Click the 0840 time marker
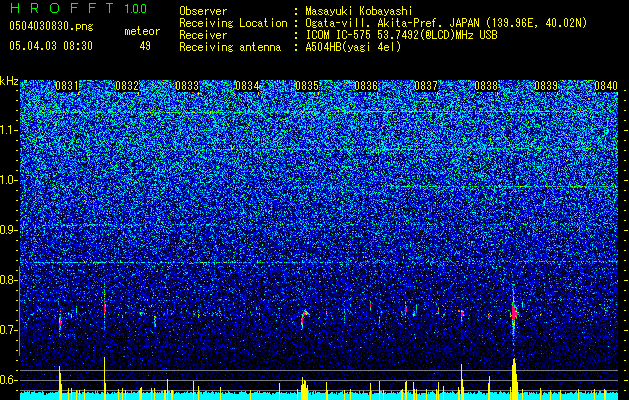This screenshot has width=629, height=400. click(606, 86)
